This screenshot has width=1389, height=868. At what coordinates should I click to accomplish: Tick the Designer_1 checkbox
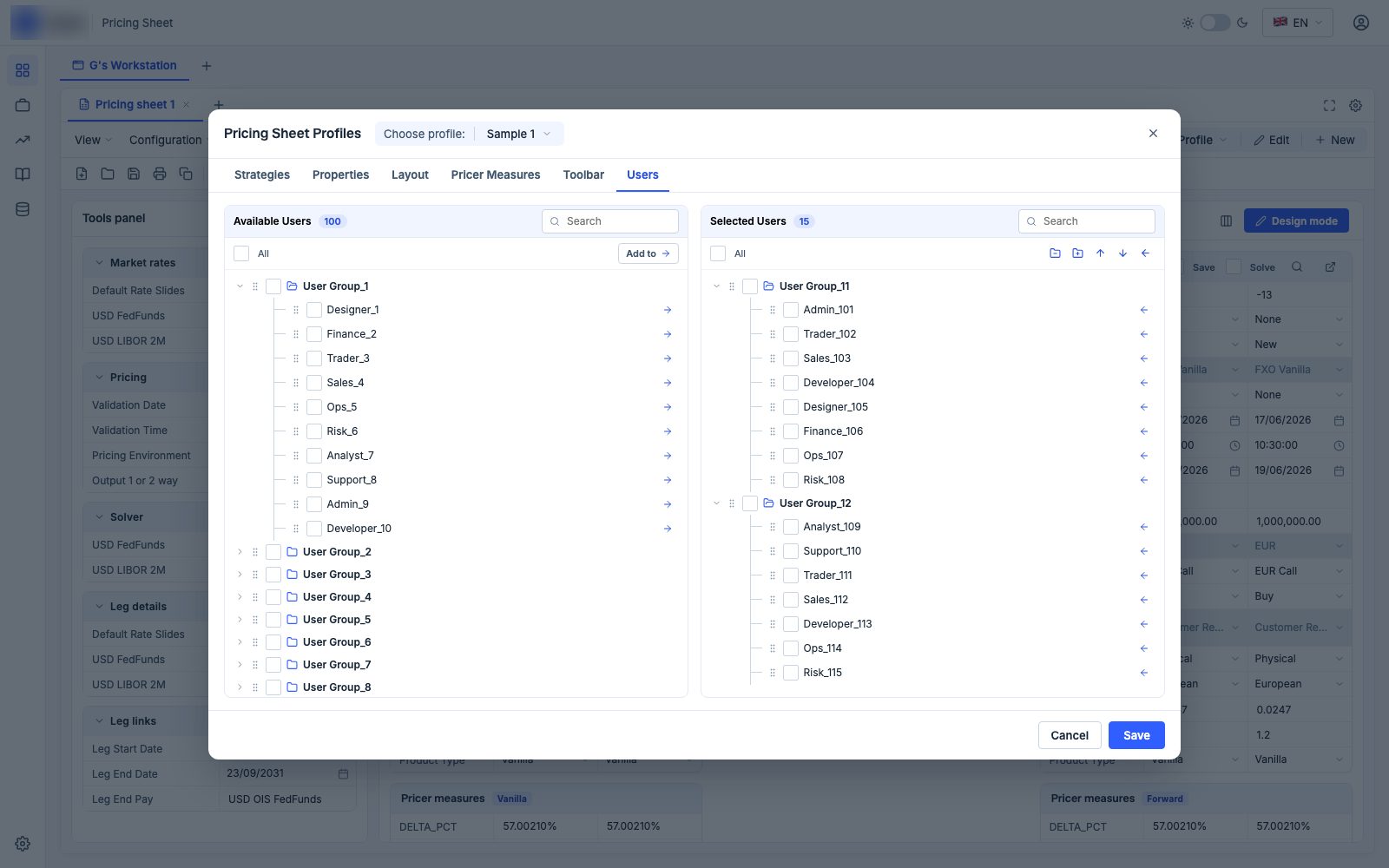click(314, 310)
